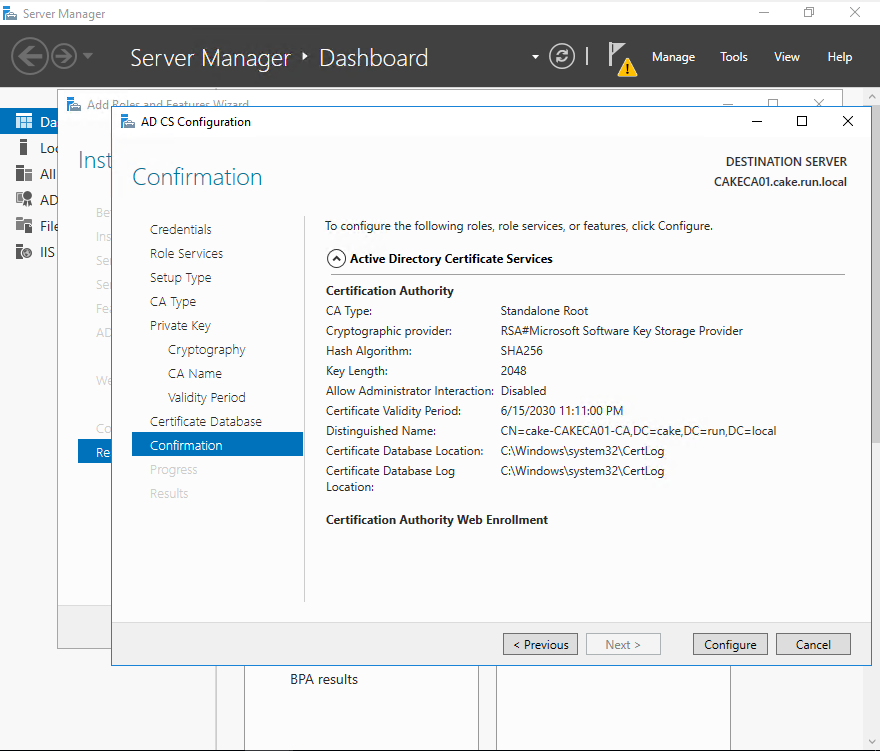Select the AD CS sidebar icon
Image resolution: width=880 pixels, height=751 pixels.
[x=24, y=199]
